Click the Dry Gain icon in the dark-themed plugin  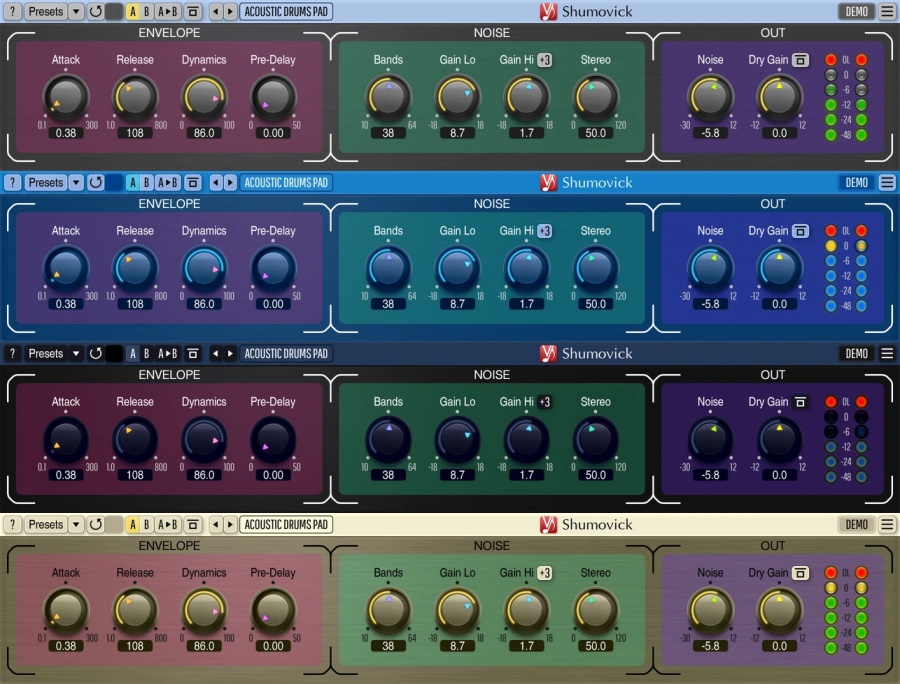801,402
